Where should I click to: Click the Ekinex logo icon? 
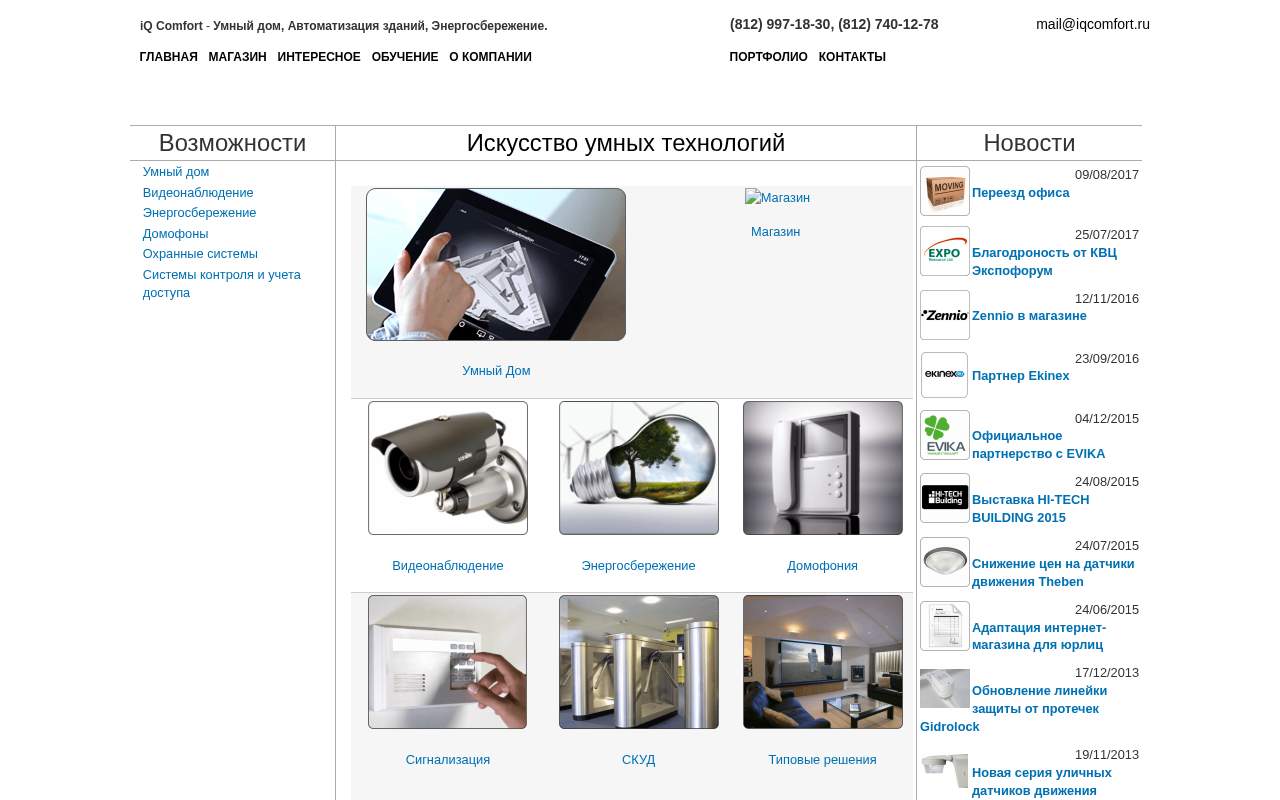pos(945,375)
